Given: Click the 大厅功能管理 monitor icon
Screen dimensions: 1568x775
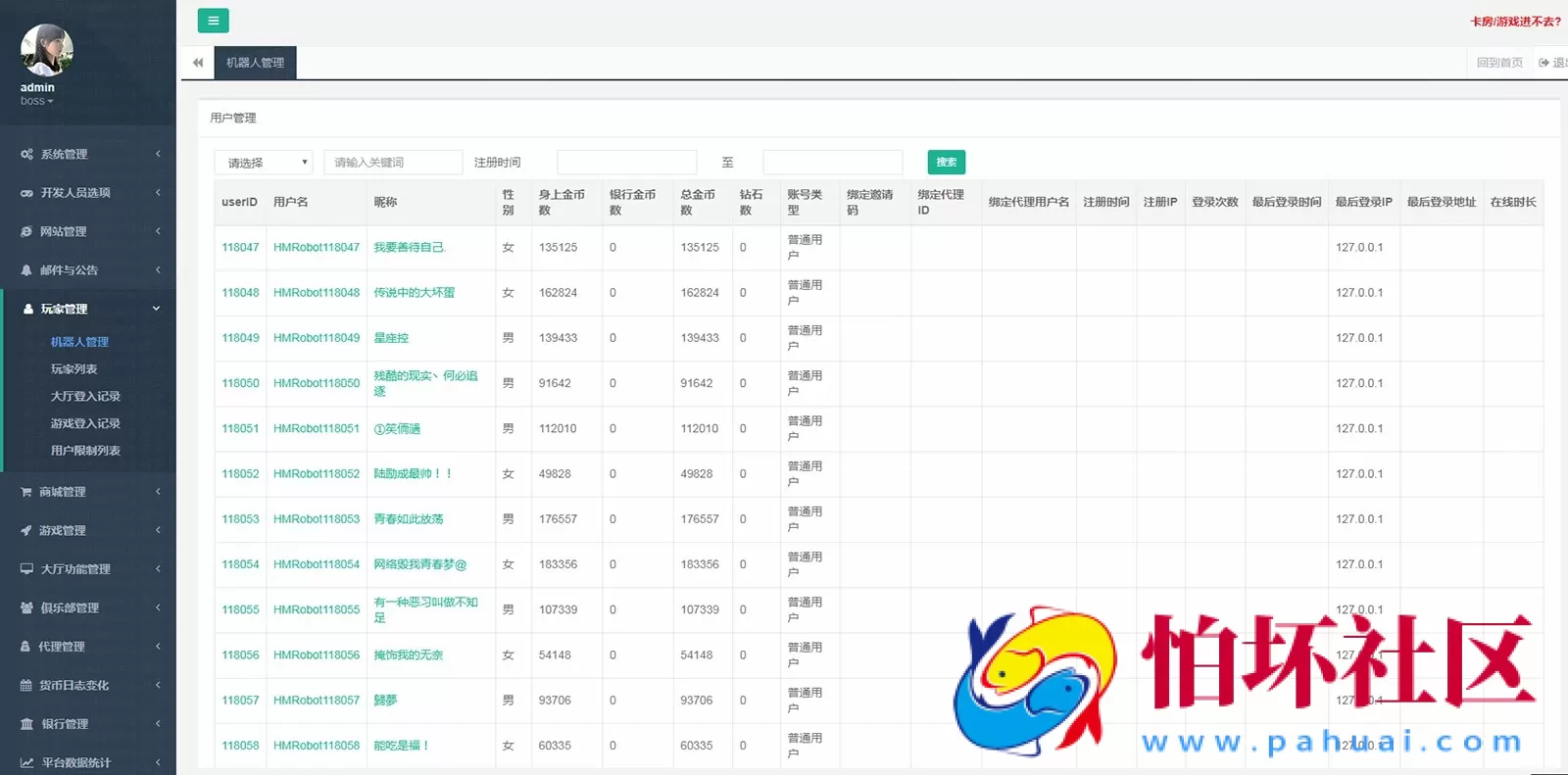Looking at the screenshot, I should [x=26, y=569].
